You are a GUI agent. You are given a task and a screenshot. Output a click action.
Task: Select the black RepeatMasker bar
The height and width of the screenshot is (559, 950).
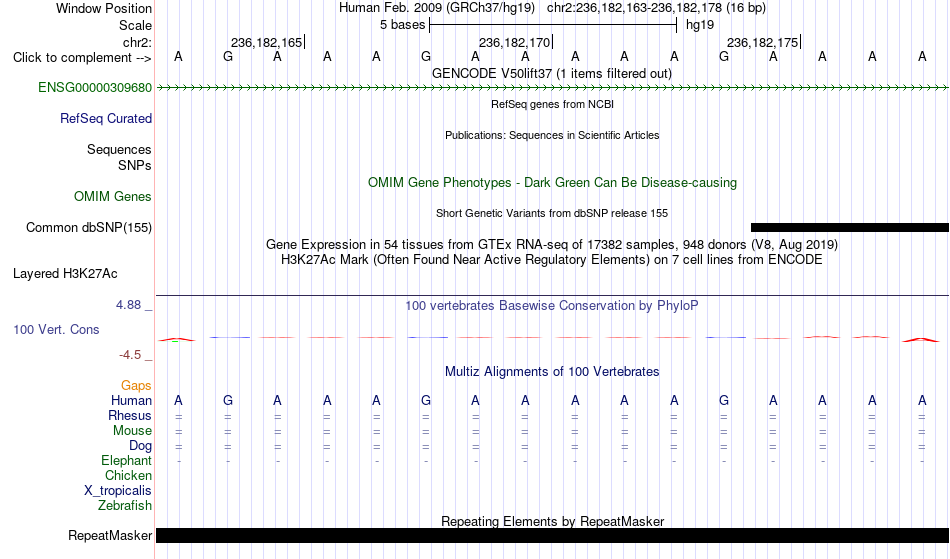click(x=552, y=535)
